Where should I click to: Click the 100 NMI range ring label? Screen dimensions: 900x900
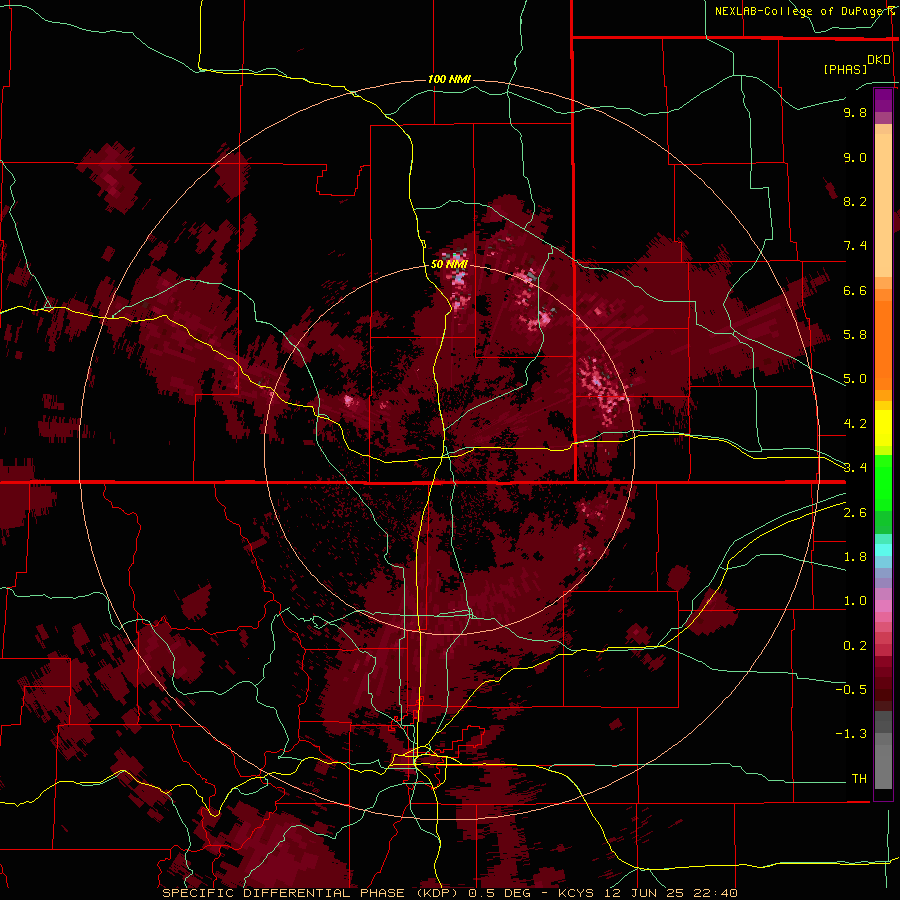coord(449,79)
